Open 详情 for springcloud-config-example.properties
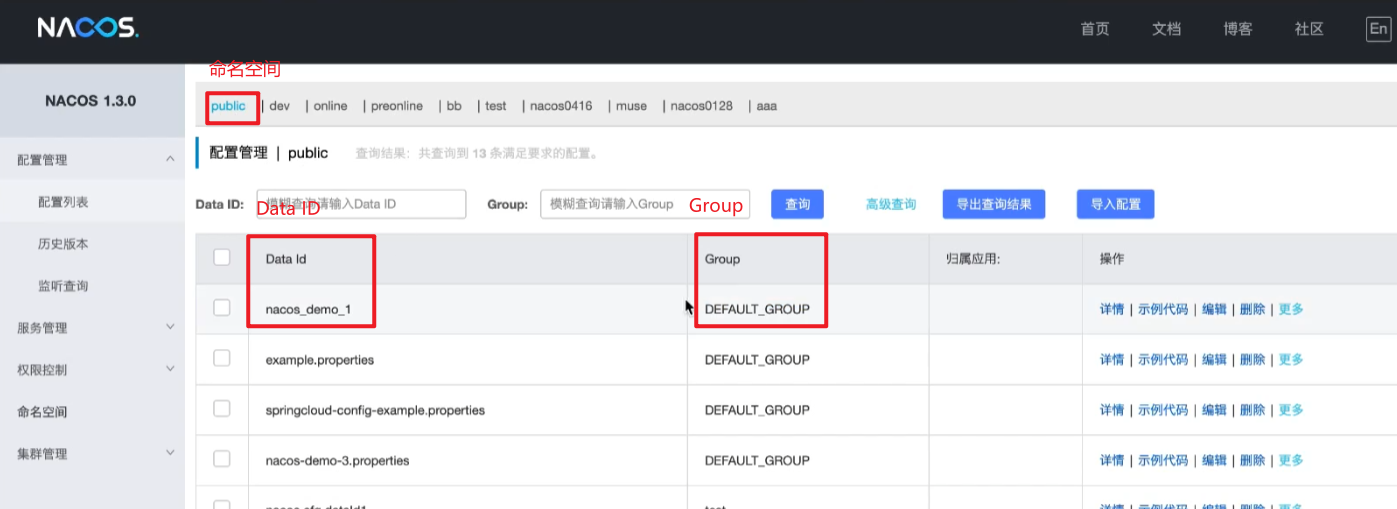The height and width of the screenshot is (509, 1397). pyautogui.click(x=1112, y=410)
